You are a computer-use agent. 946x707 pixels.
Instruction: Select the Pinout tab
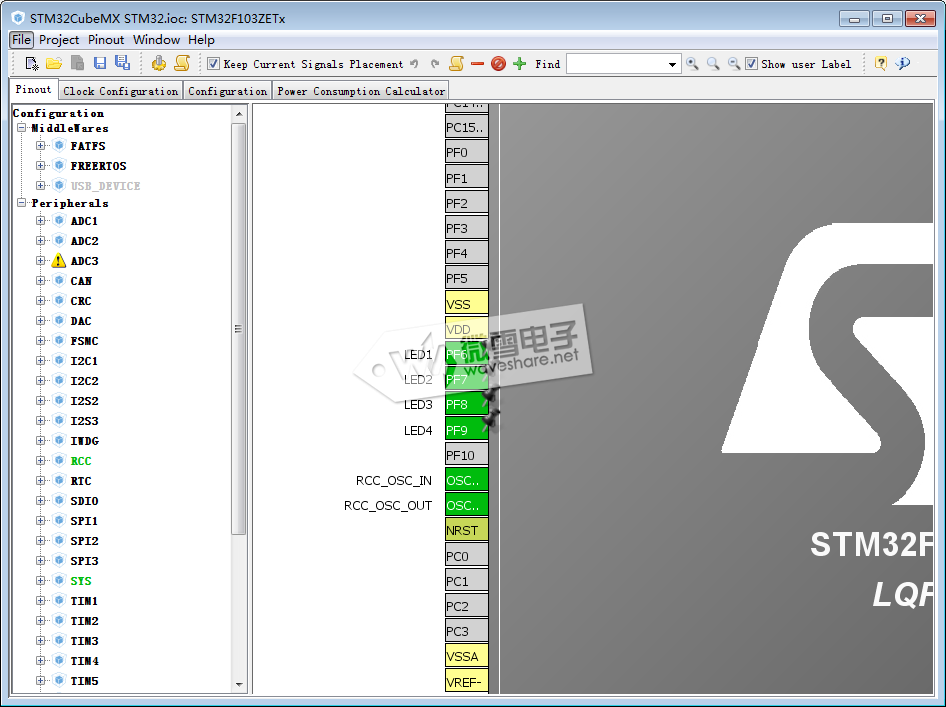33,89
